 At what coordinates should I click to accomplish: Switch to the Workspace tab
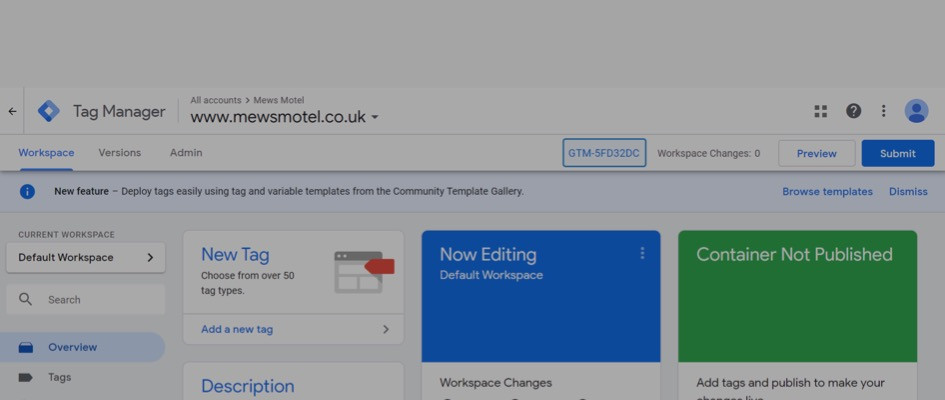[46, 153]
